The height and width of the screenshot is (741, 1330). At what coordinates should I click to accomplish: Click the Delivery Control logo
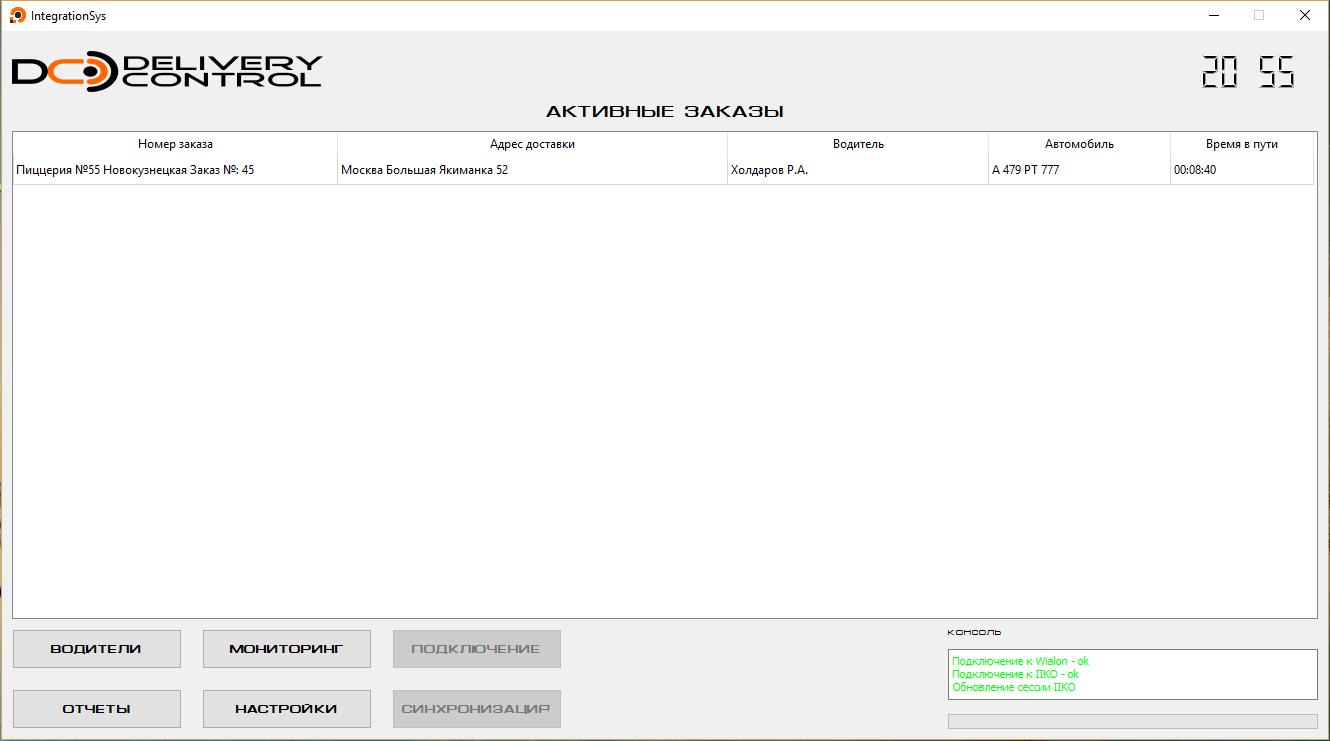166,72
